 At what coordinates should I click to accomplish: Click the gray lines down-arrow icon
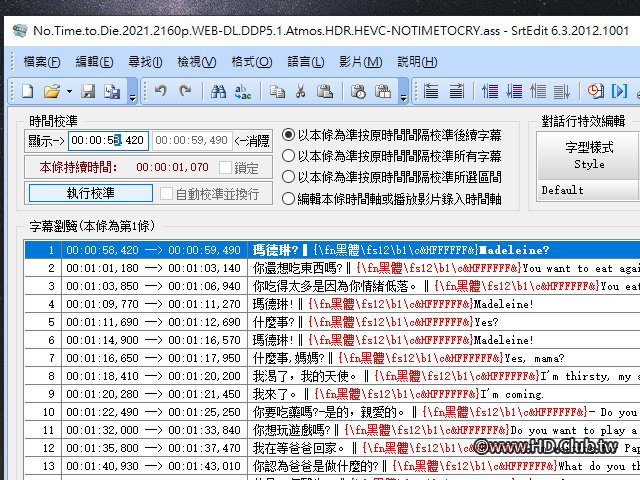pyautogui.click(x=562, y=91)
